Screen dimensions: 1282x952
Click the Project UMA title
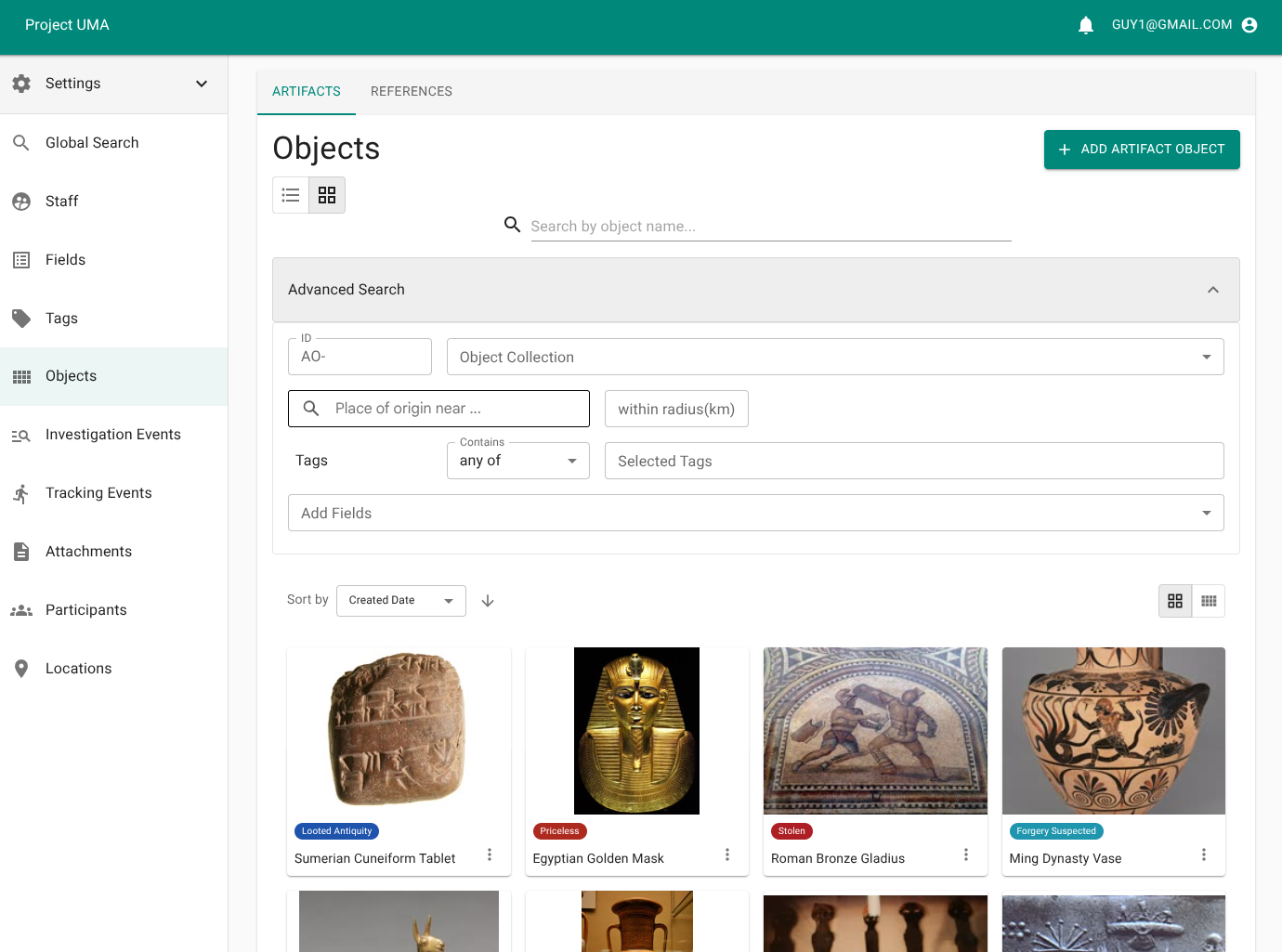point(67,25)
